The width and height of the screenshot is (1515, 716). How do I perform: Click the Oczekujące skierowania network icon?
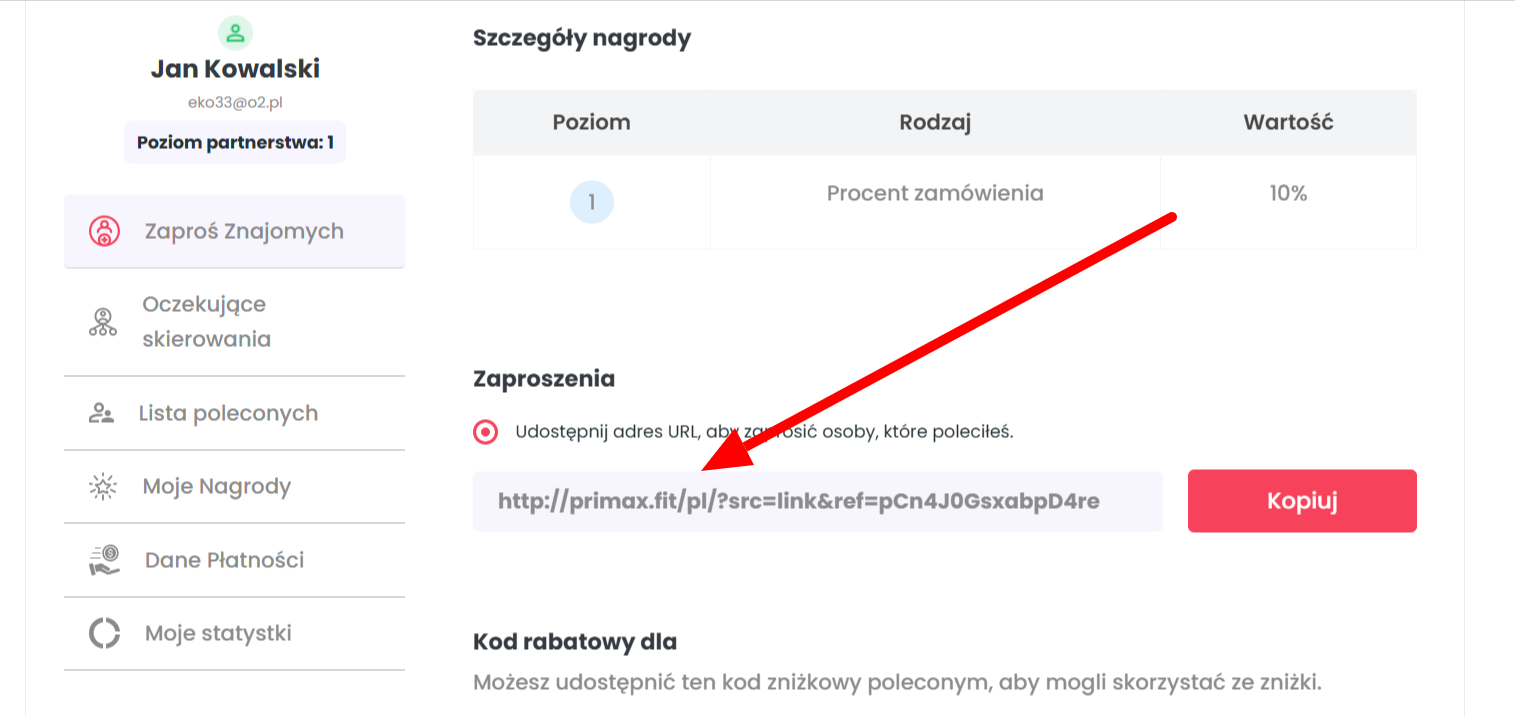[x=103, y=322]
